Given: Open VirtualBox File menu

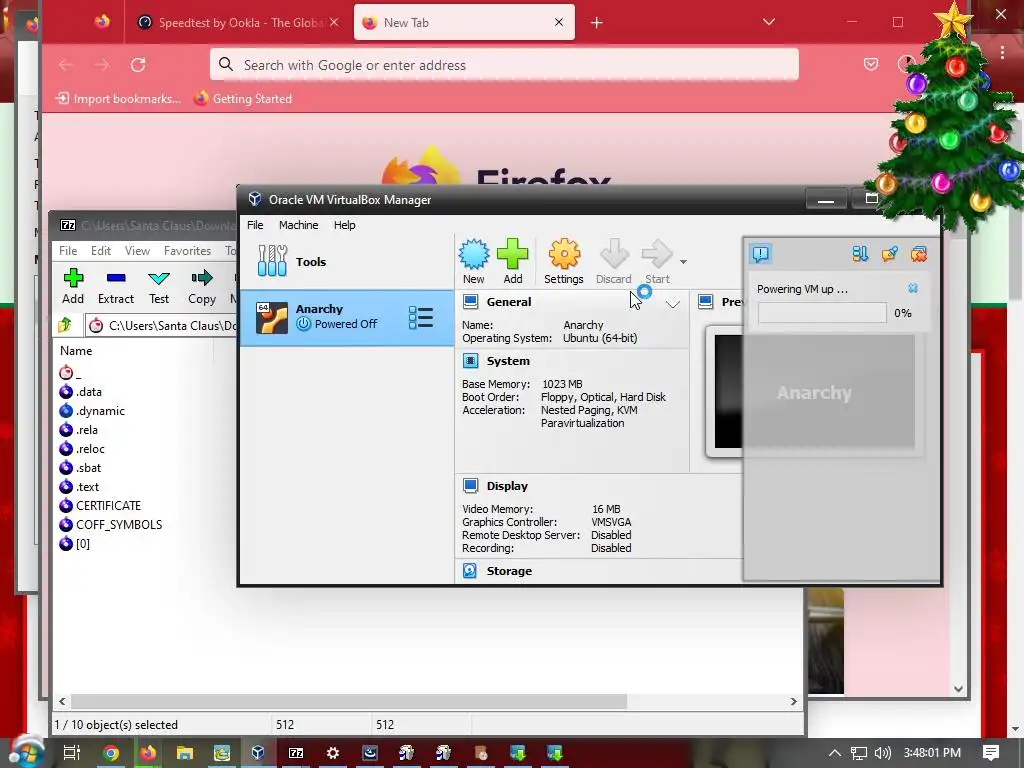Looking at the screenshot, I should 255,225.
